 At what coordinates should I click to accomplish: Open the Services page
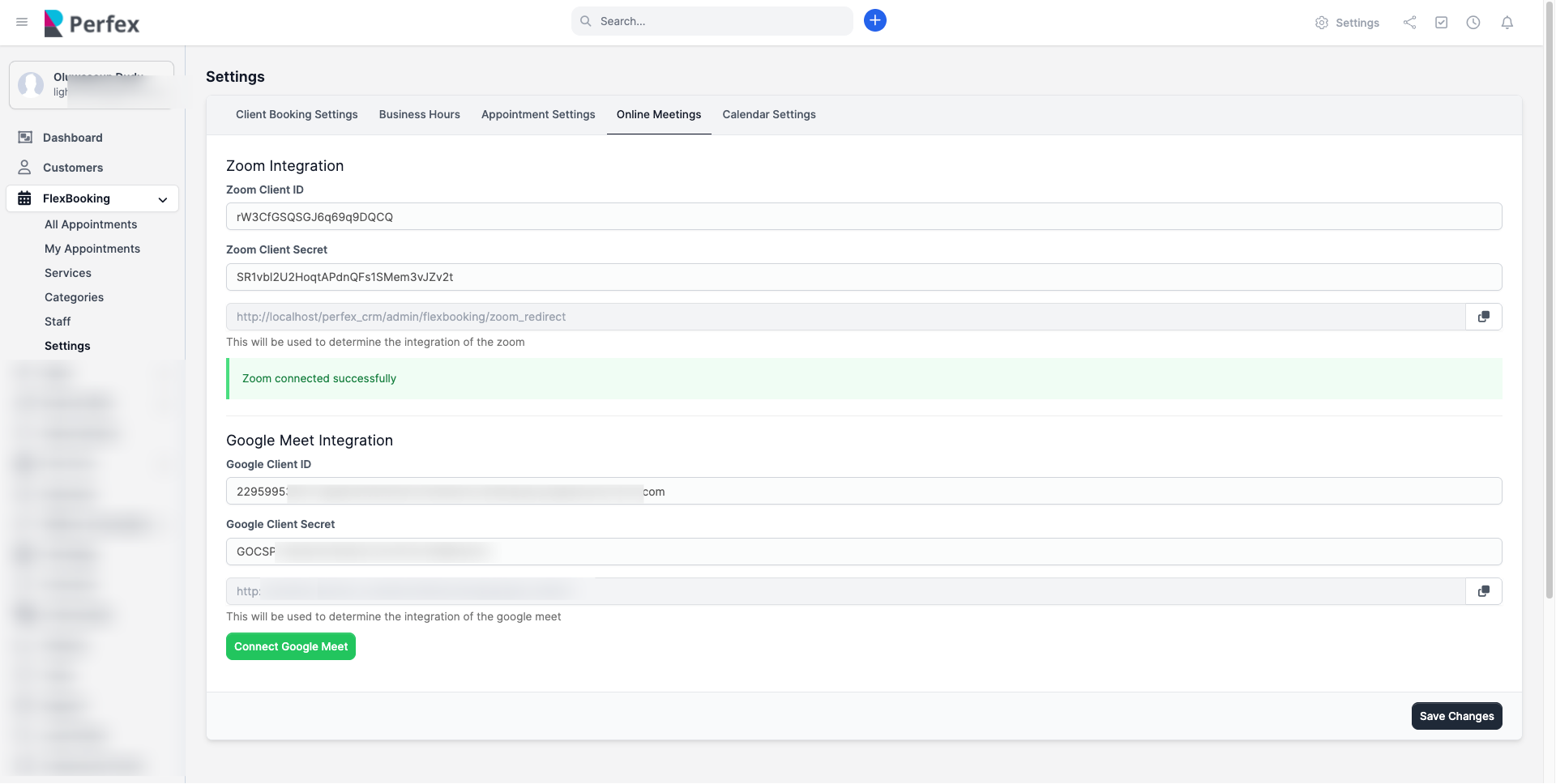point(68,273)
